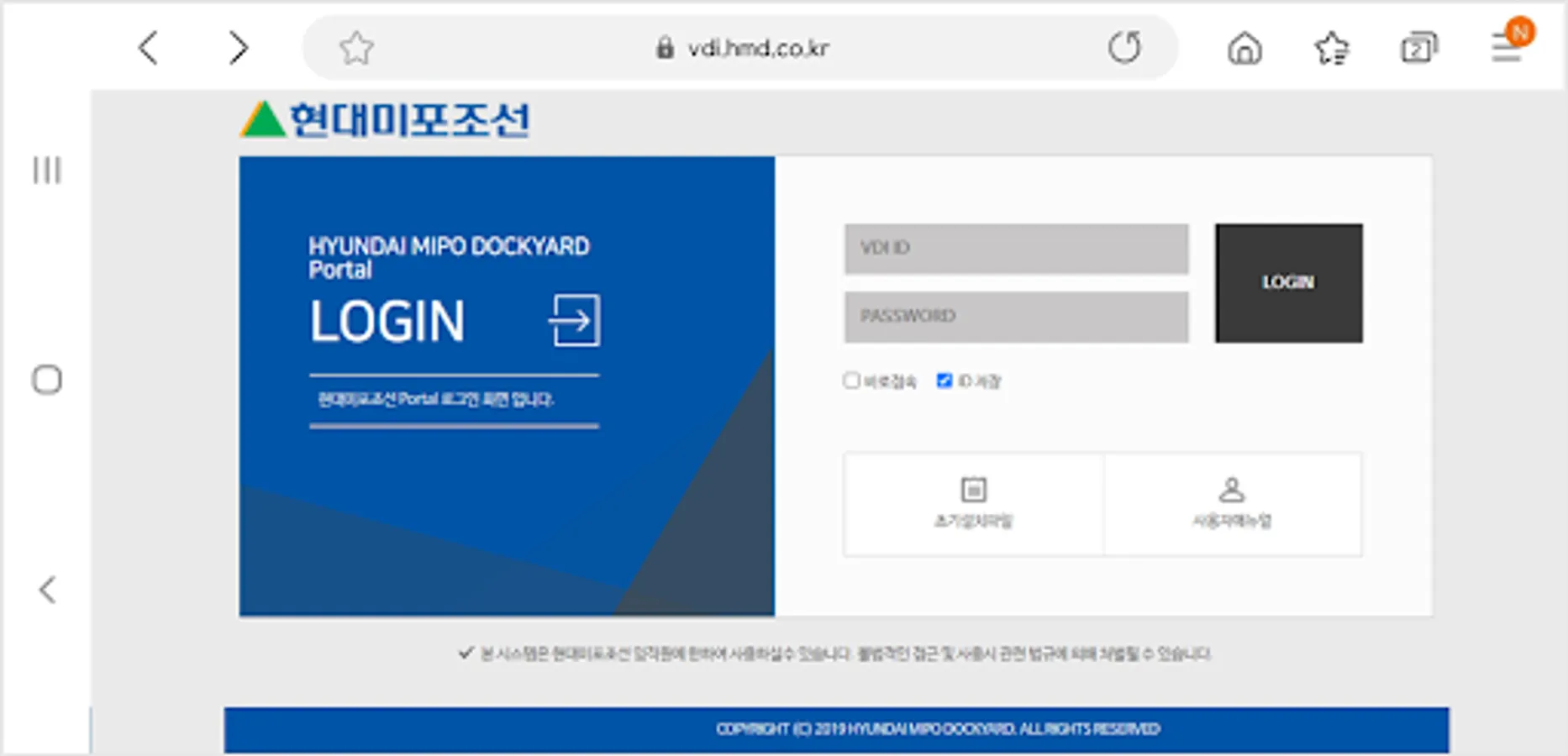Open the saved bookmarks list icon
The image size is (1568, 756).
click(1332, 48)
